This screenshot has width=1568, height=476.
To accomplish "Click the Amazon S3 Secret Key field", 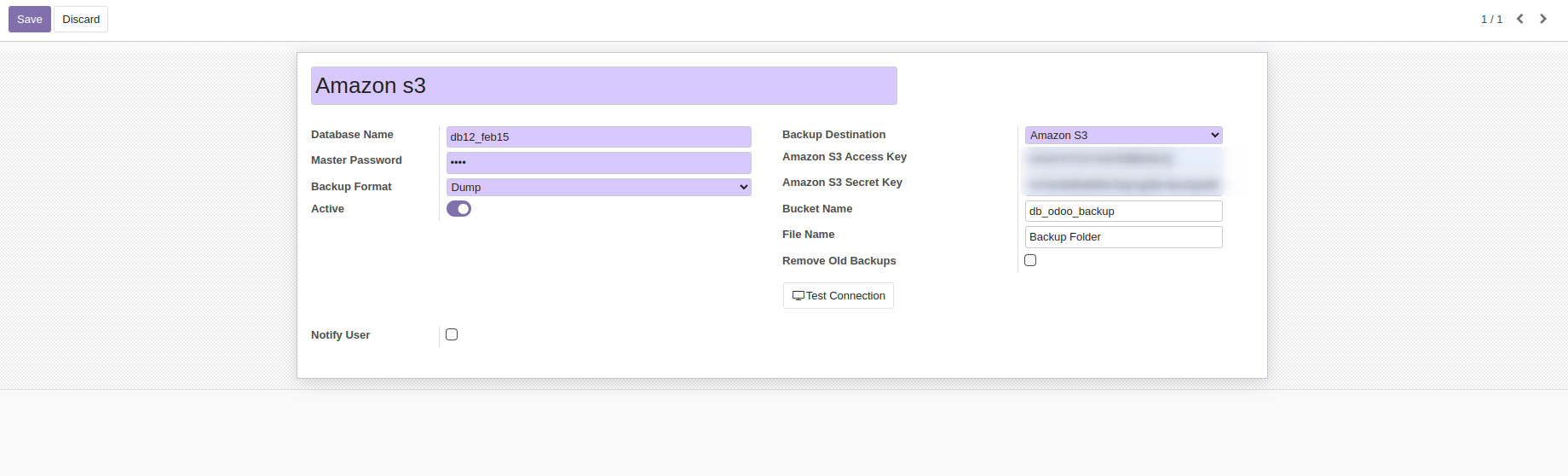I will point(1123,184).
